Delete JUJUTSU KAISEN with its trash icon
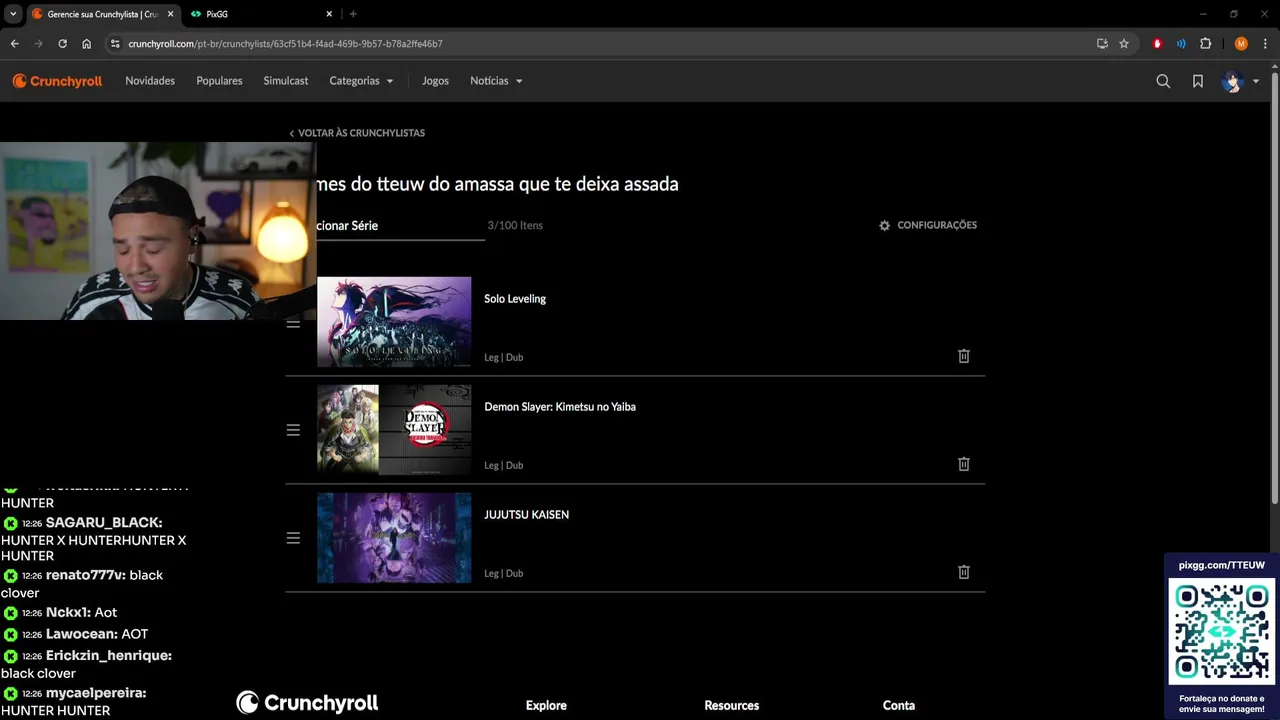The image size is (1280, 720). click(x=964, y=572)
